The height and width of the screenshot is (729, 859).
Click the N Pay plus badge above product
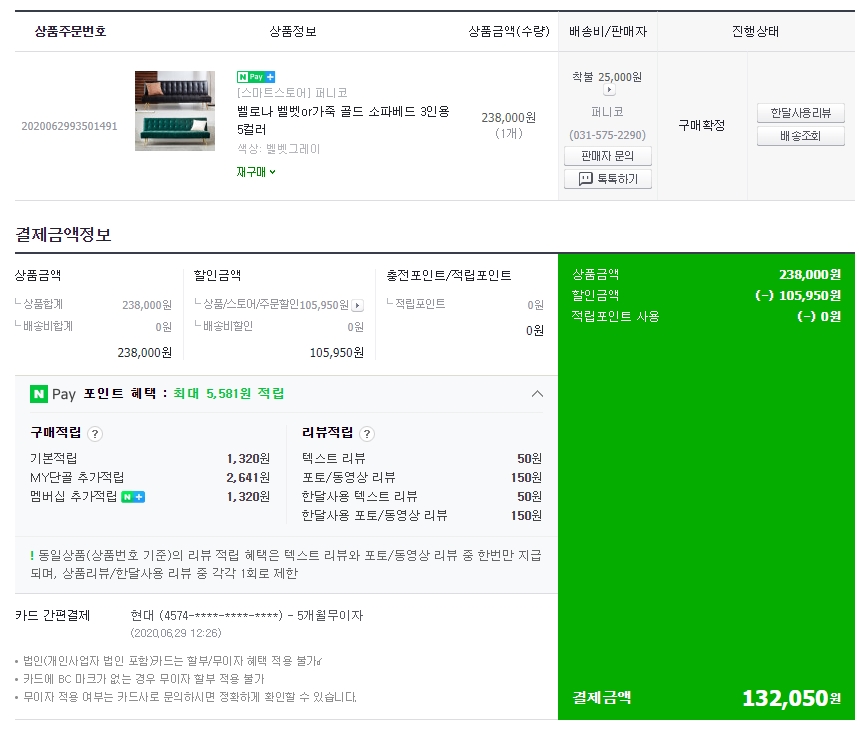click(256, 77)
